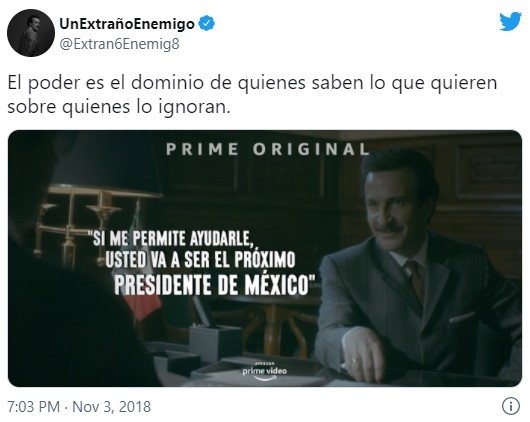Open the tweet info circle icon
Screen dimensions: 530x422
[x=511, y=406]
